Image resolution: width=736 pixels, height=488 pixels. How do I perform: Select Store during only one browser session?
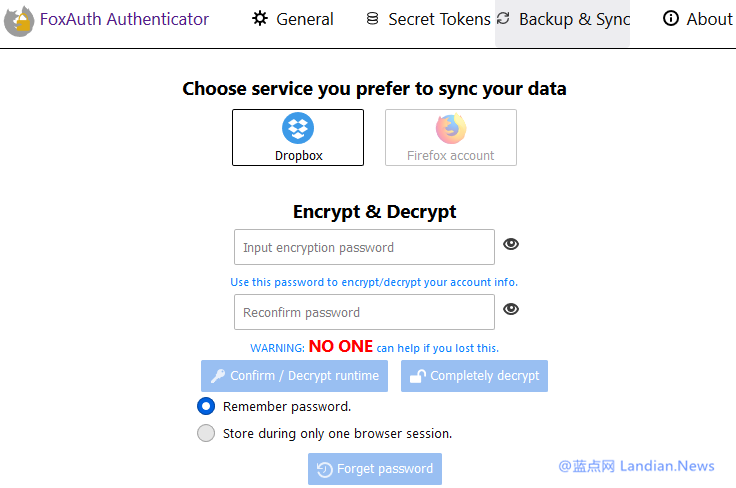[x=206, y=433]
